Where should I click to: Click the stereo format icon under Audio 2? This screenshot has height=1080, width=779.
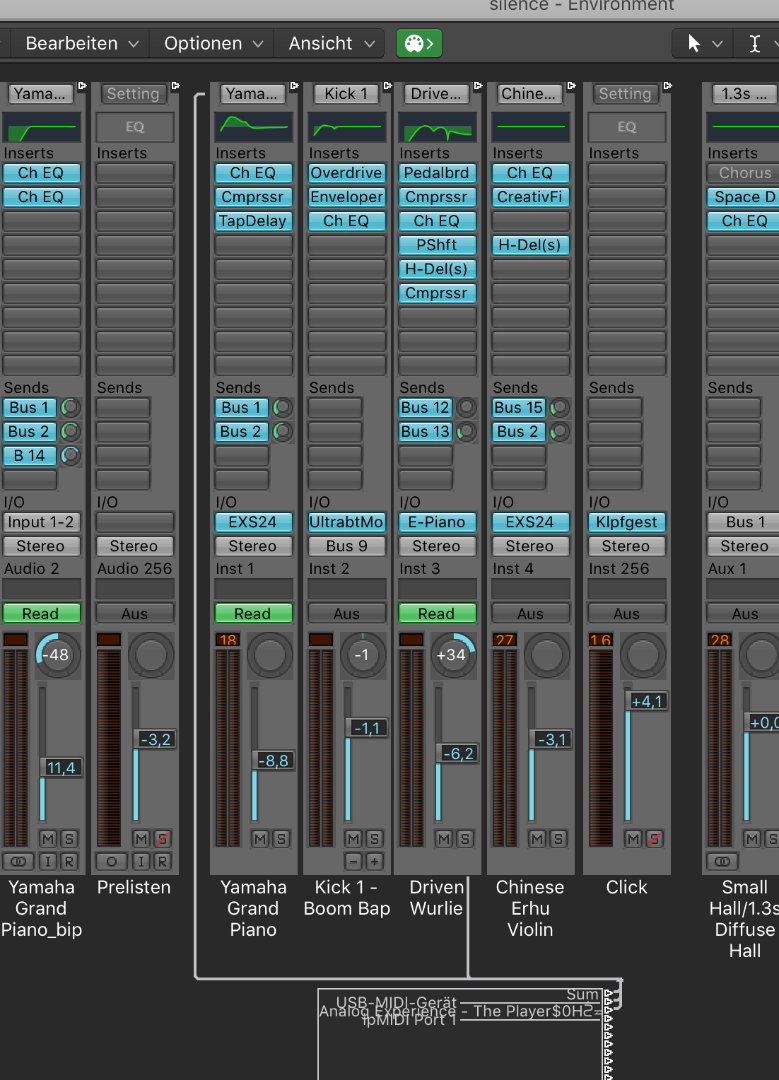point(17,861)
